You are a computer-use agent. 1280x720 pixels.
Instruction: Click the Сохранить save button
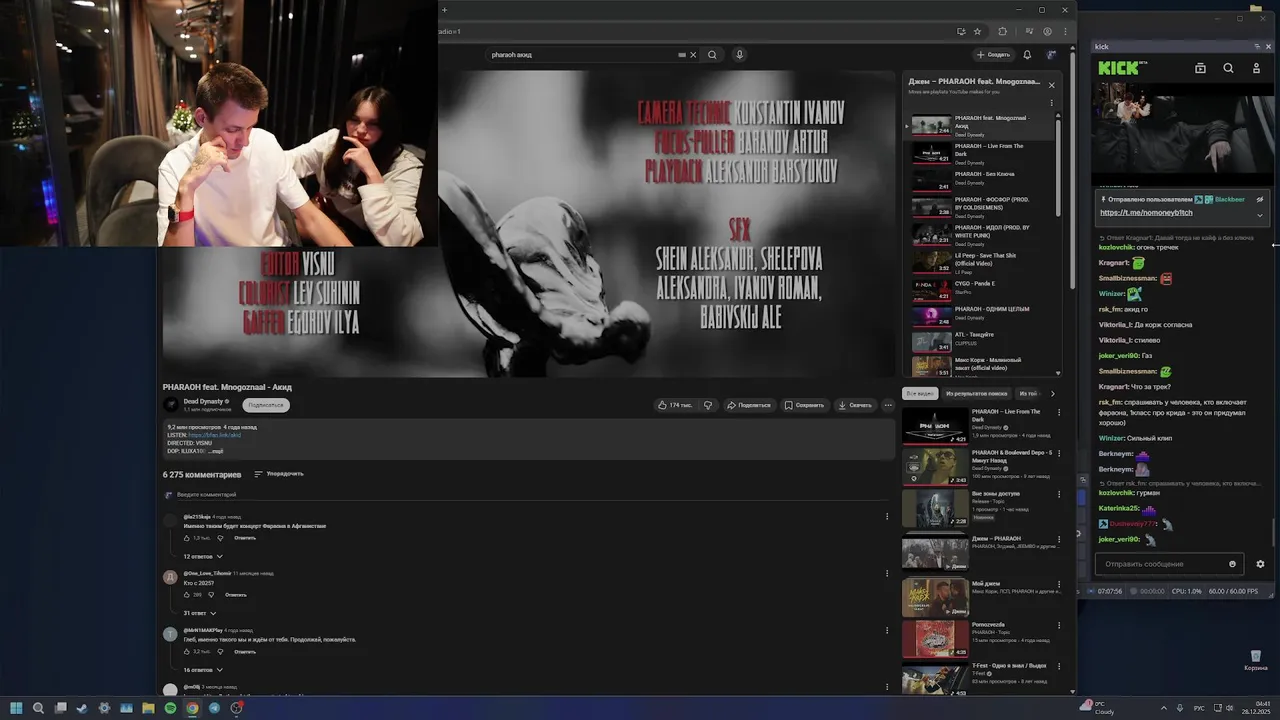[x=804, y=405]
